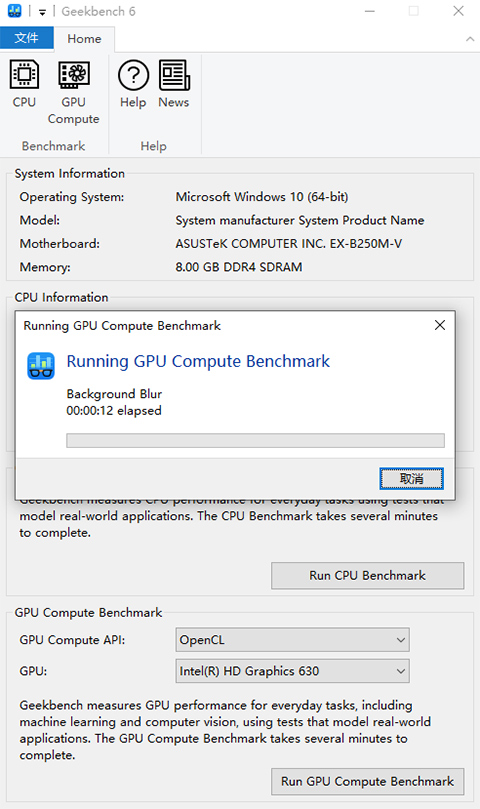The width and height of the screenshot is (480, 809).
Task: Open the 文件 menu tab
Action: pyautogui.click(x=26, y=38)
